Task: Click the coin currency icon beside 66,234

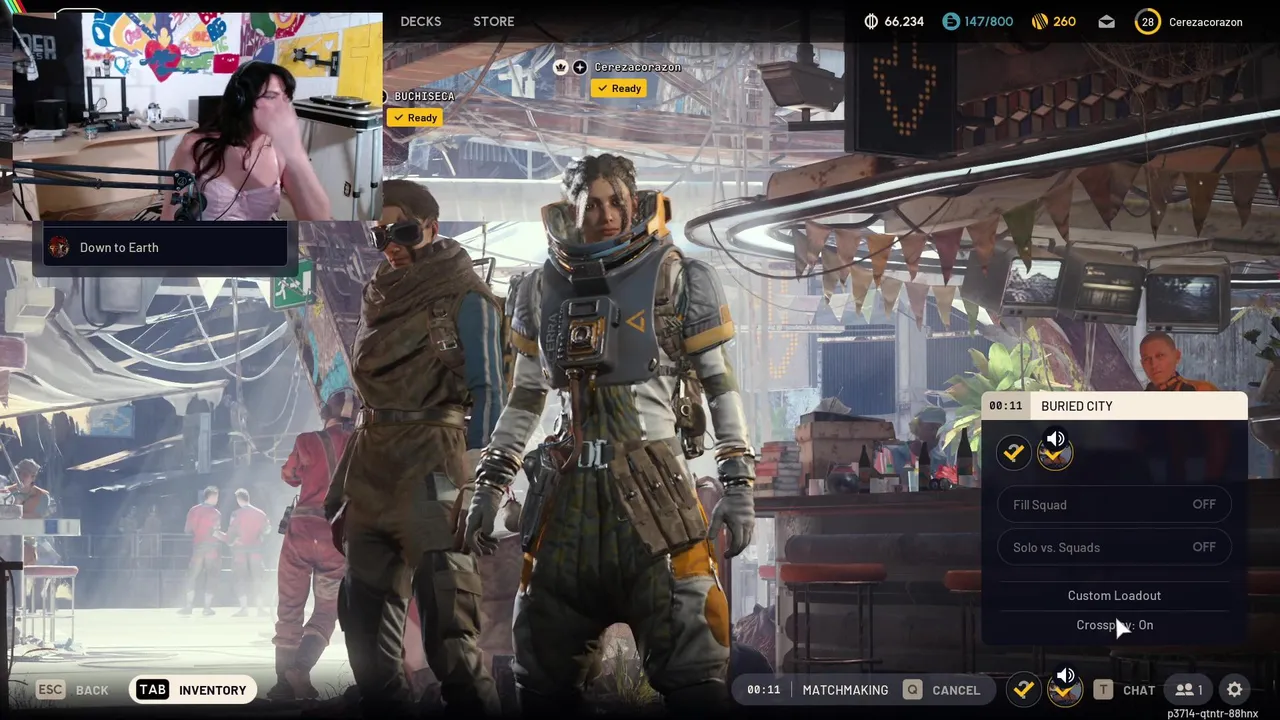Action: tap(871, 21)
